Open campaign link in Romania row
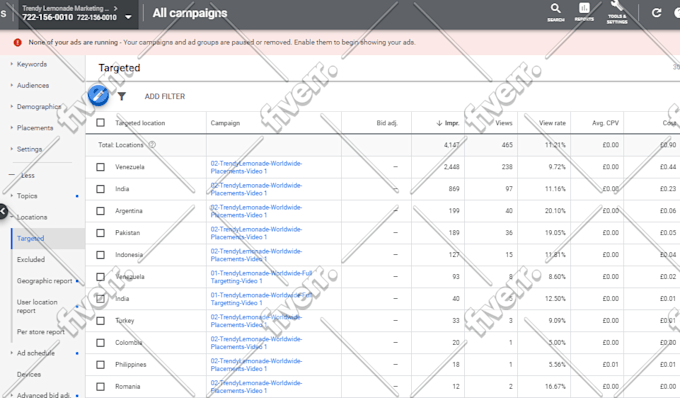 click(x=256, y=387)
